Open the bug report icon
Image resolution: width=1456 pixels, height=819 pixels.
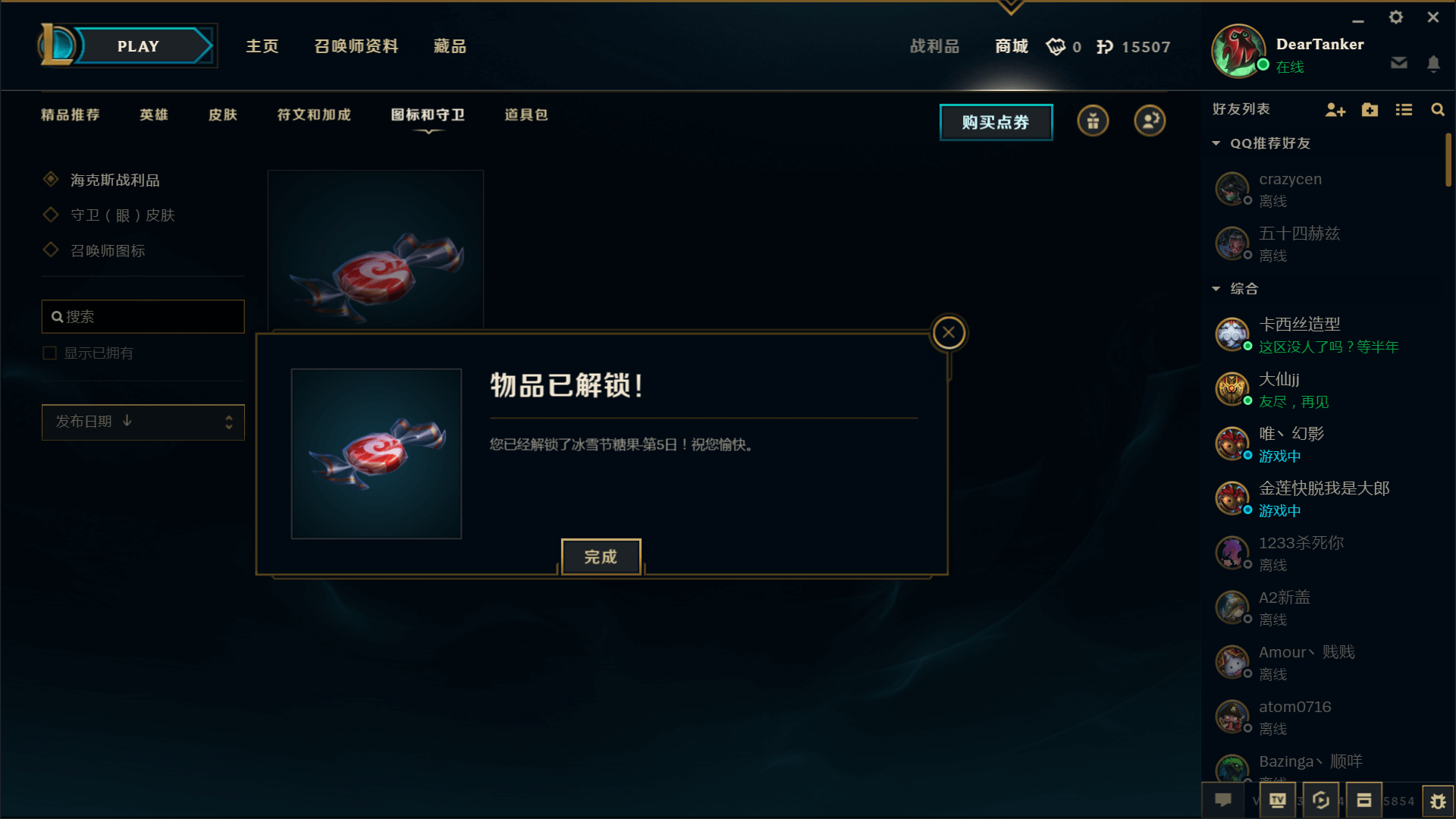(1438, 801)
